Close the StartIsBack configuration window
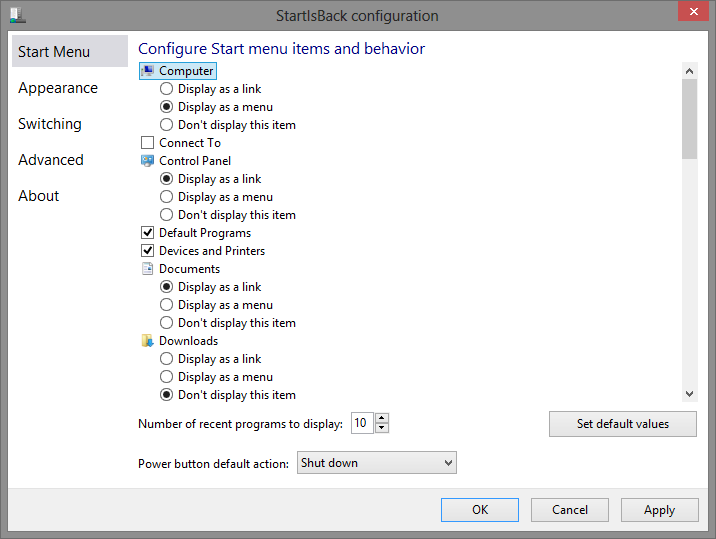This screenshot has width=716, height=539. coord(693,11)
